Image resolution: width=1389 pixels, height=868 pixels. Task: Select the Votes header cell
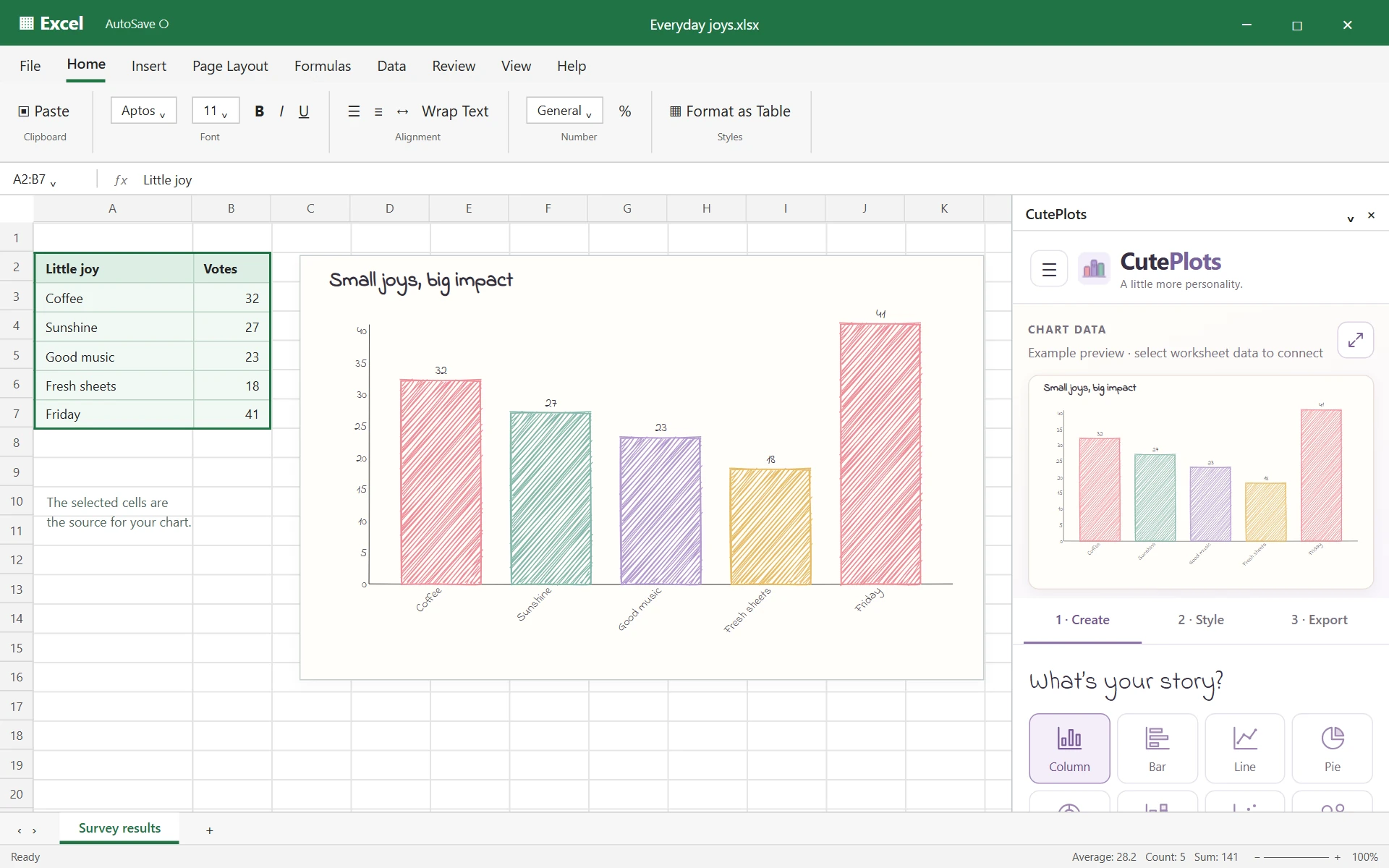pos(231,268)
